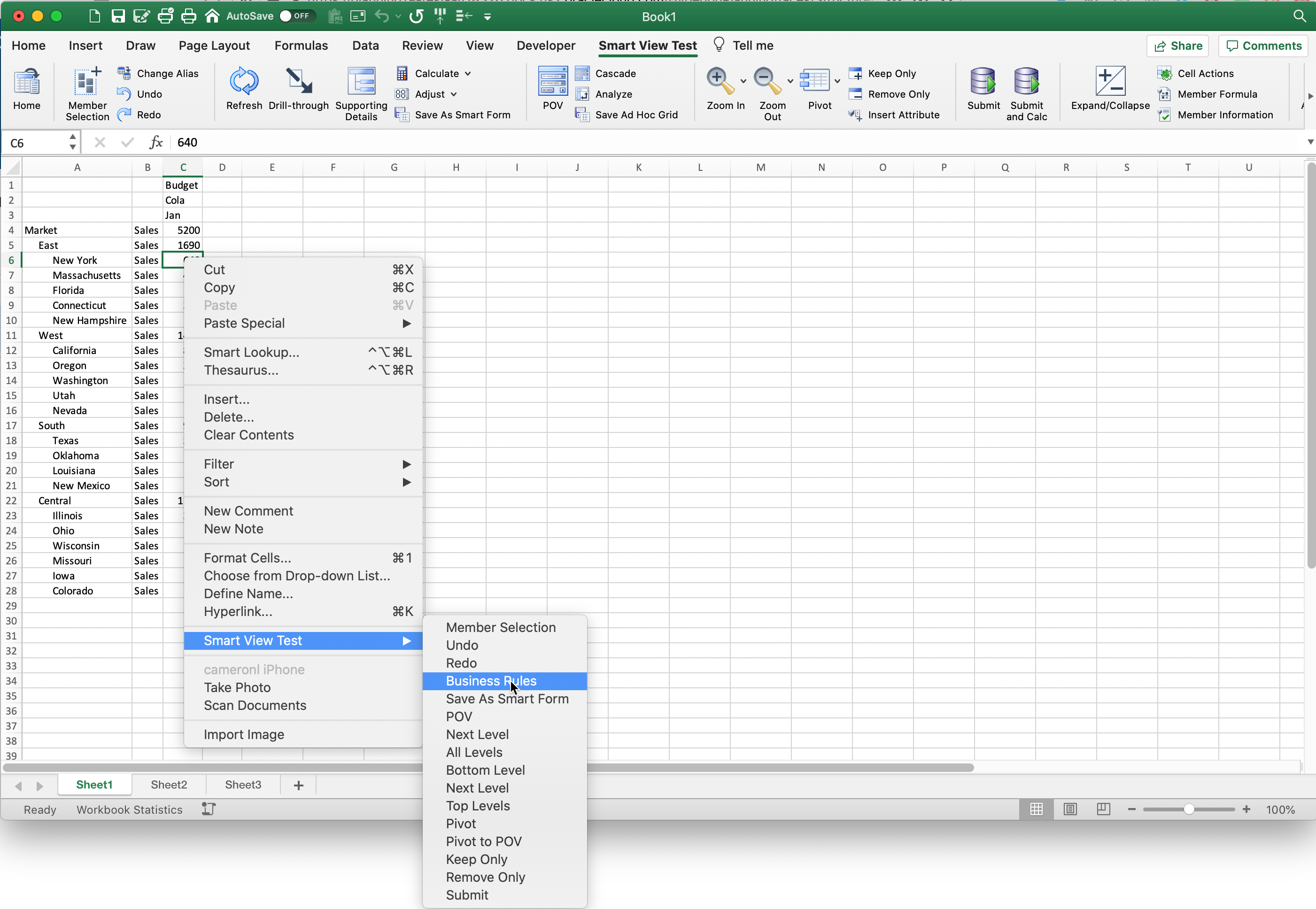Click the search magnifier in title bar
Screen dimensions: 1316x909
tap(1300, 16)
